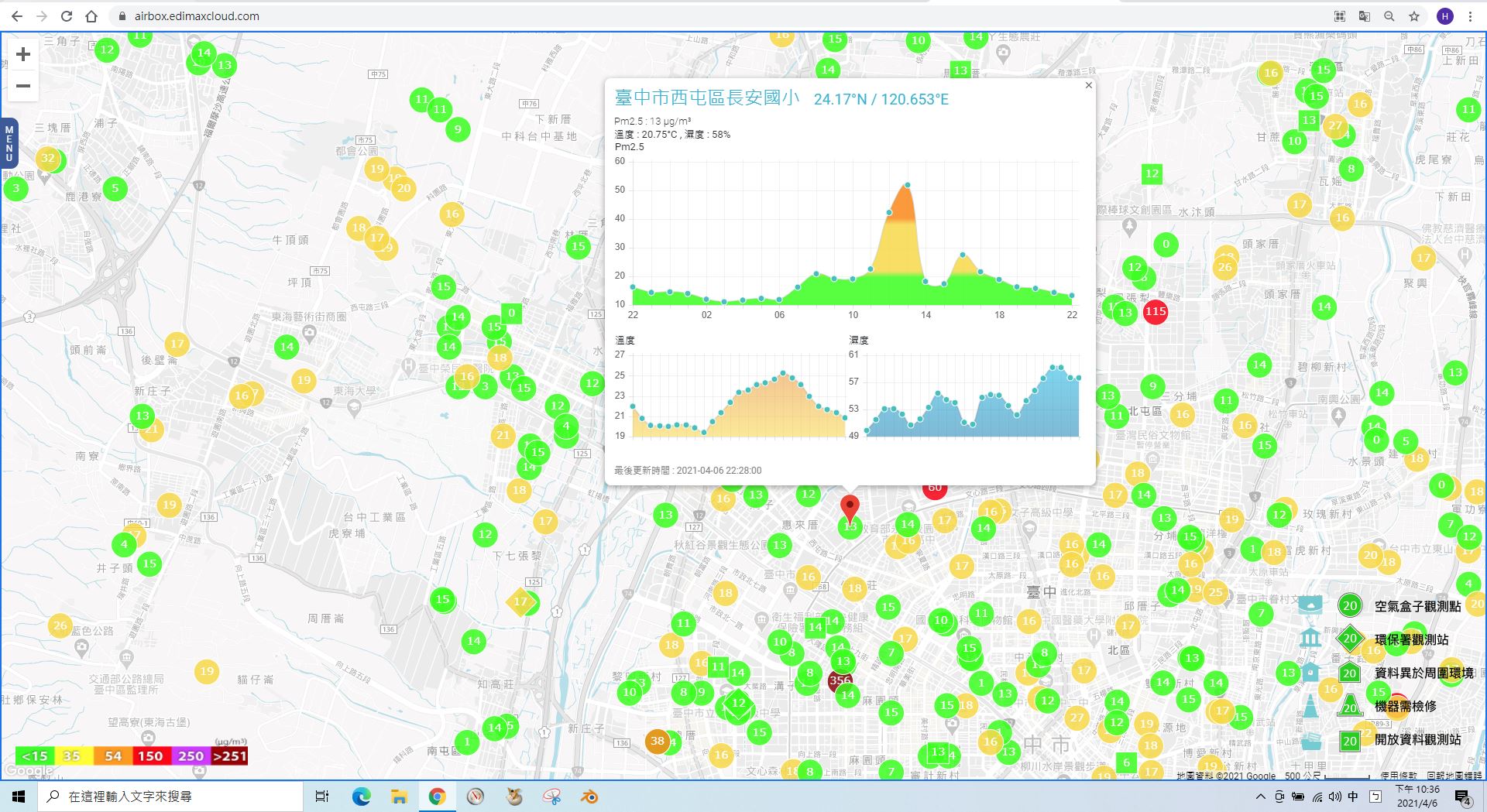
Task: Bookmark this page with the star
Action: pyautogui.click(x=1414, y=15)
